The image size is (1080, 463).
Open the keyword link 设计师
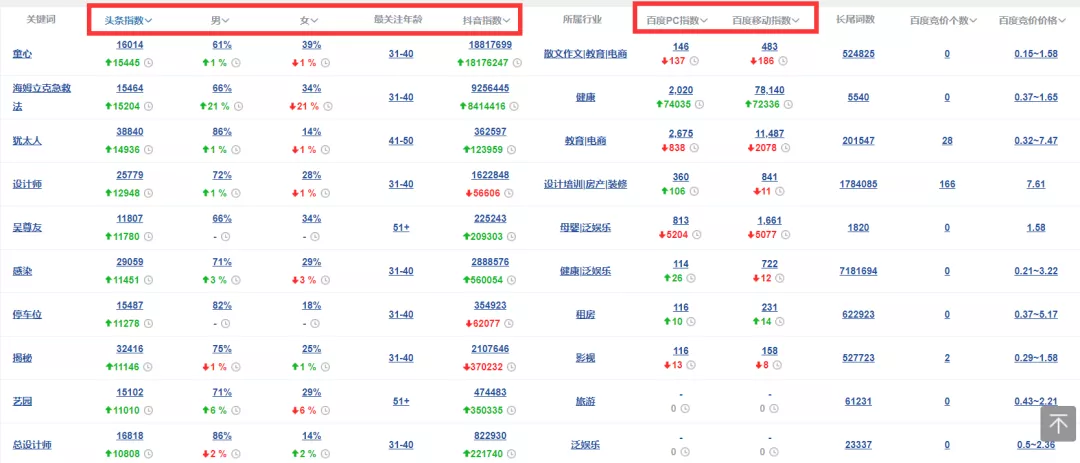28,184
